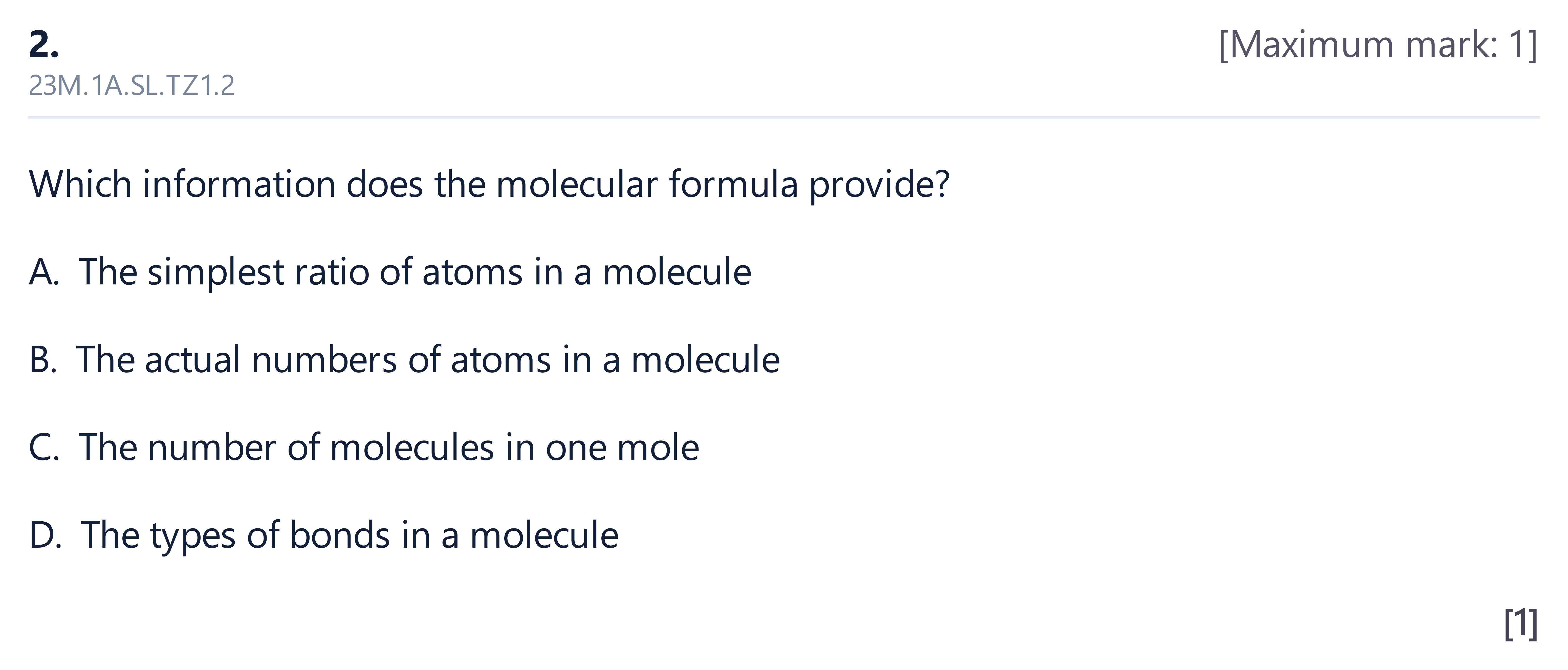Image resolution: width=1568 pixels, height=670 pixels.
Task: Click the "A." option letter
Action: pos(44,272)
